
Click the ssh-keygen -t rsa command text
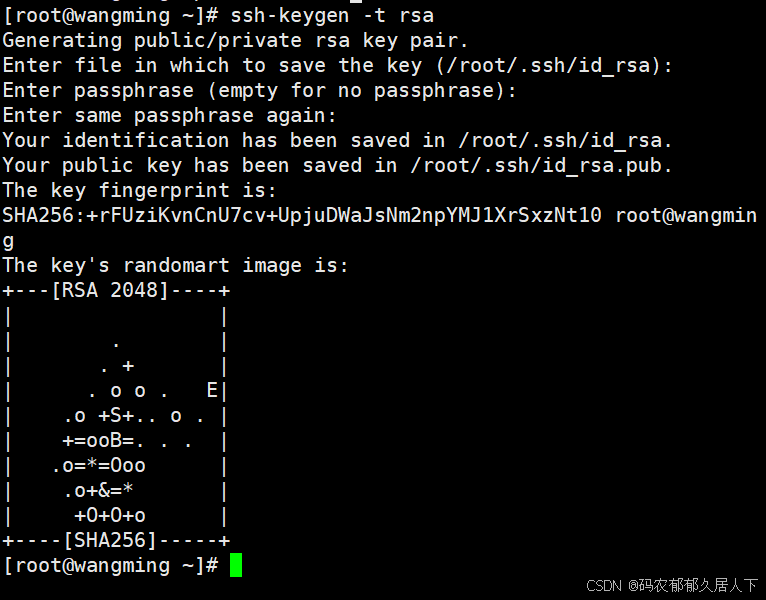point(333,16)
